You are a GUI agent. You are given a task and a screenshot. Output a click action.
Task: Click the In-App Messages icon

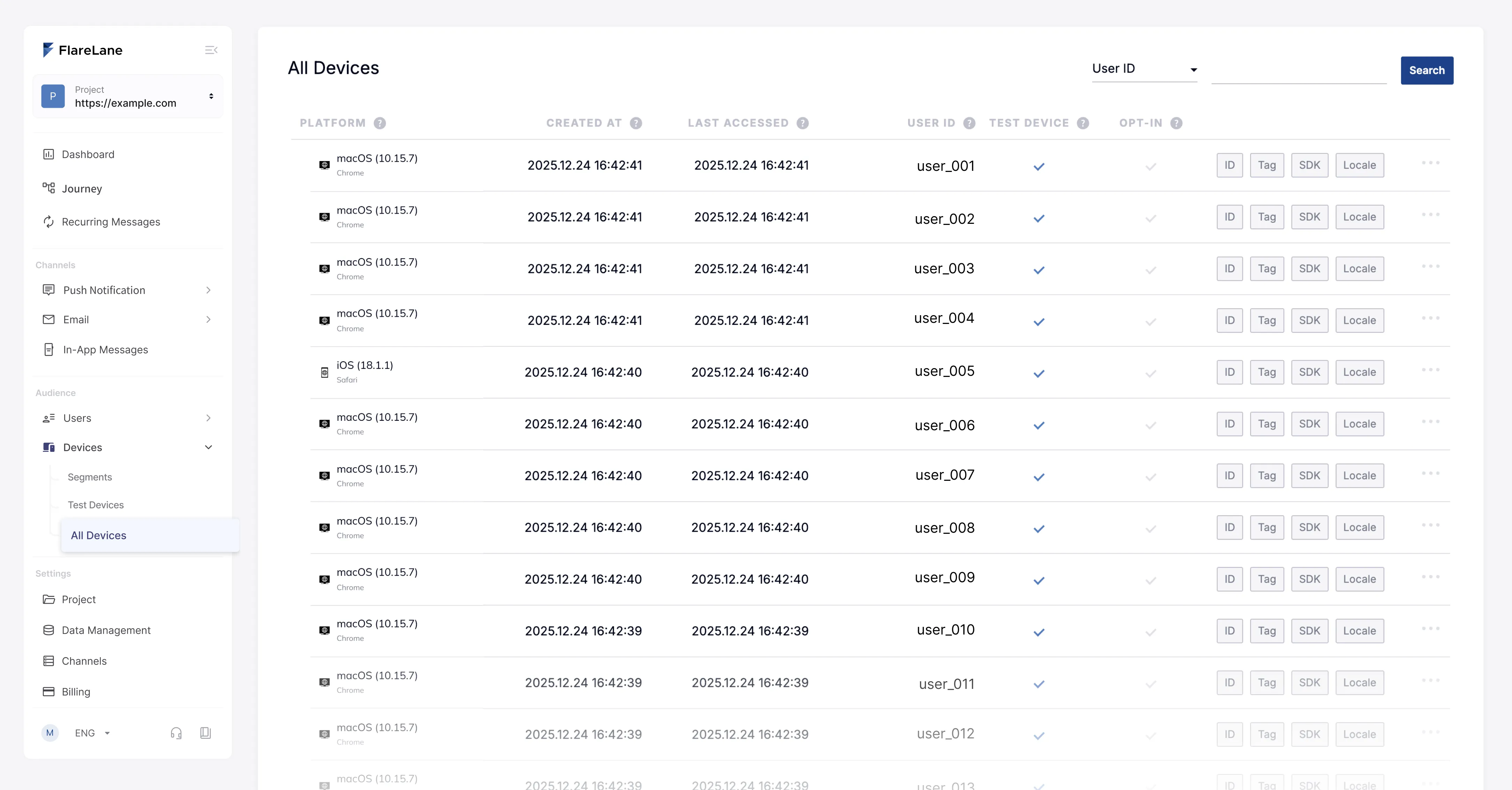pos(49,349)
